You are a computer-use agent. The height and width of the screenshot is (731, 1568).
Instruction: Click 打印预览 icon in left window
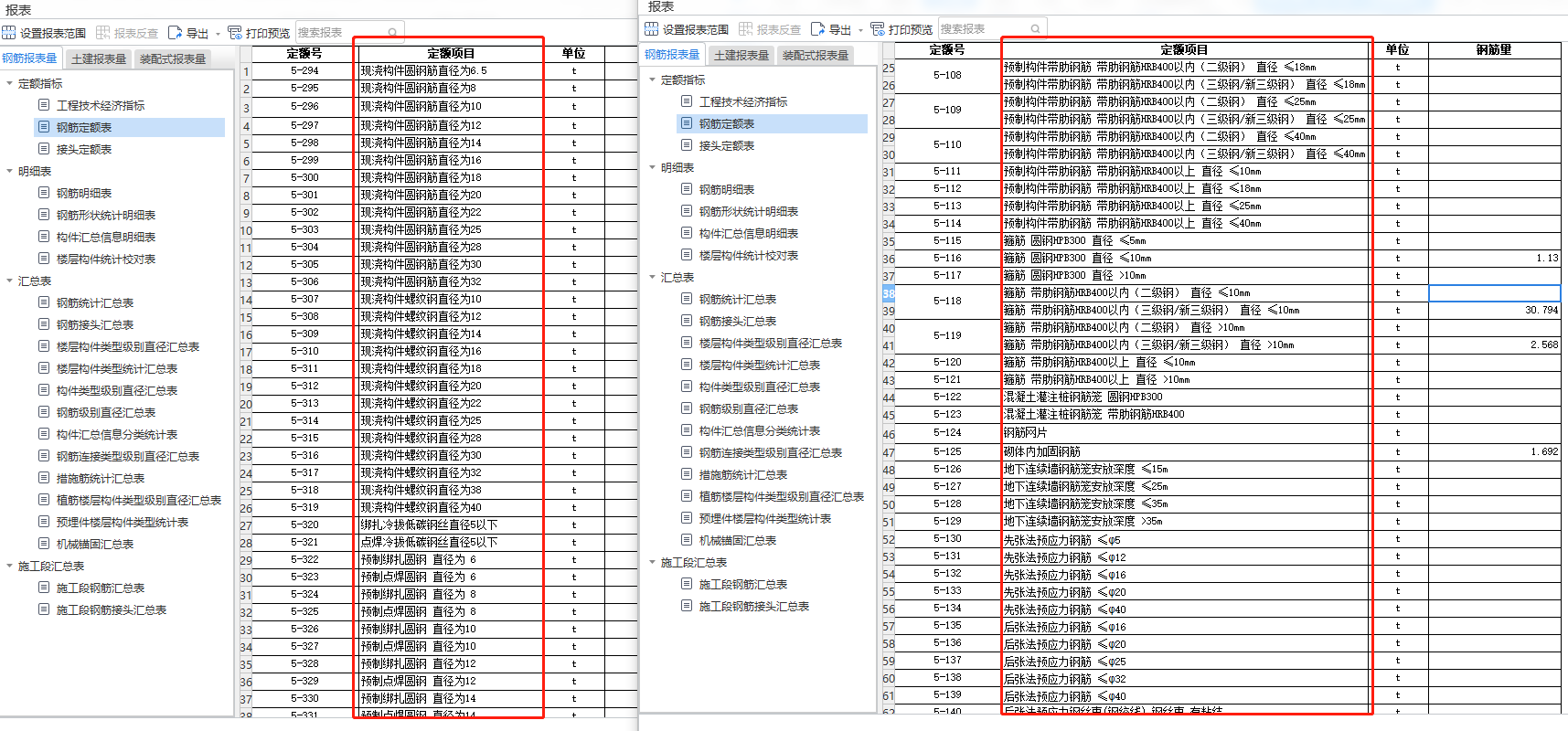point(235,33)
